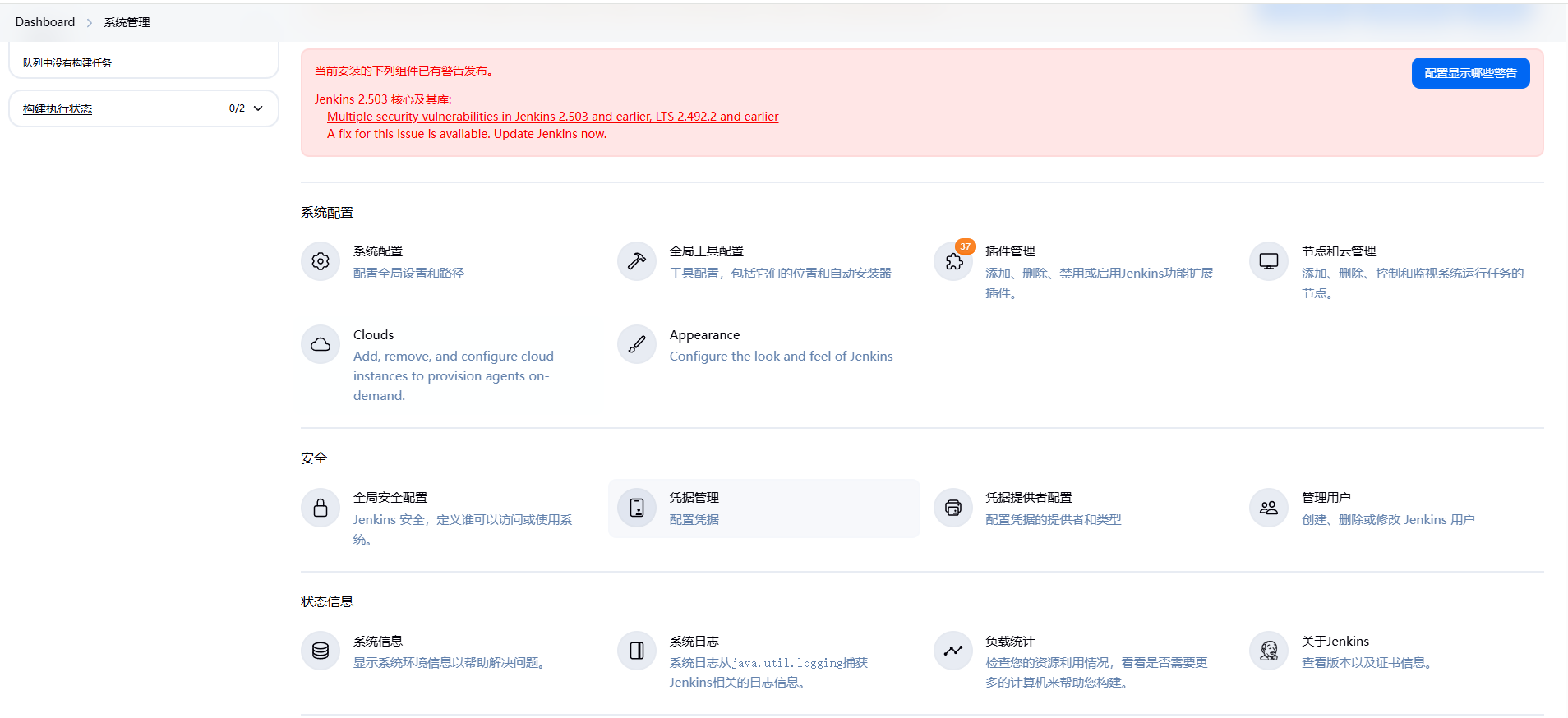Click the Appearance paintbrush icon
The image size is (1568, 718).
pyautogui.click(x=637, y=344)
